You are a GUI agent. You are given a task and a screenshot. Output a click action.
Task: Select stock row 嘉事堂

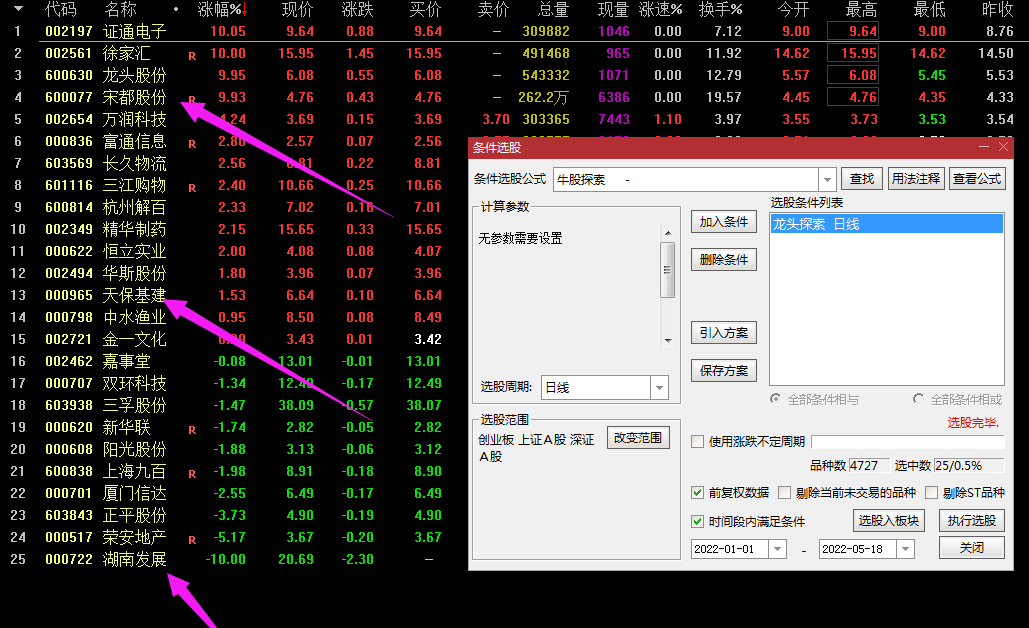point(234,361)
